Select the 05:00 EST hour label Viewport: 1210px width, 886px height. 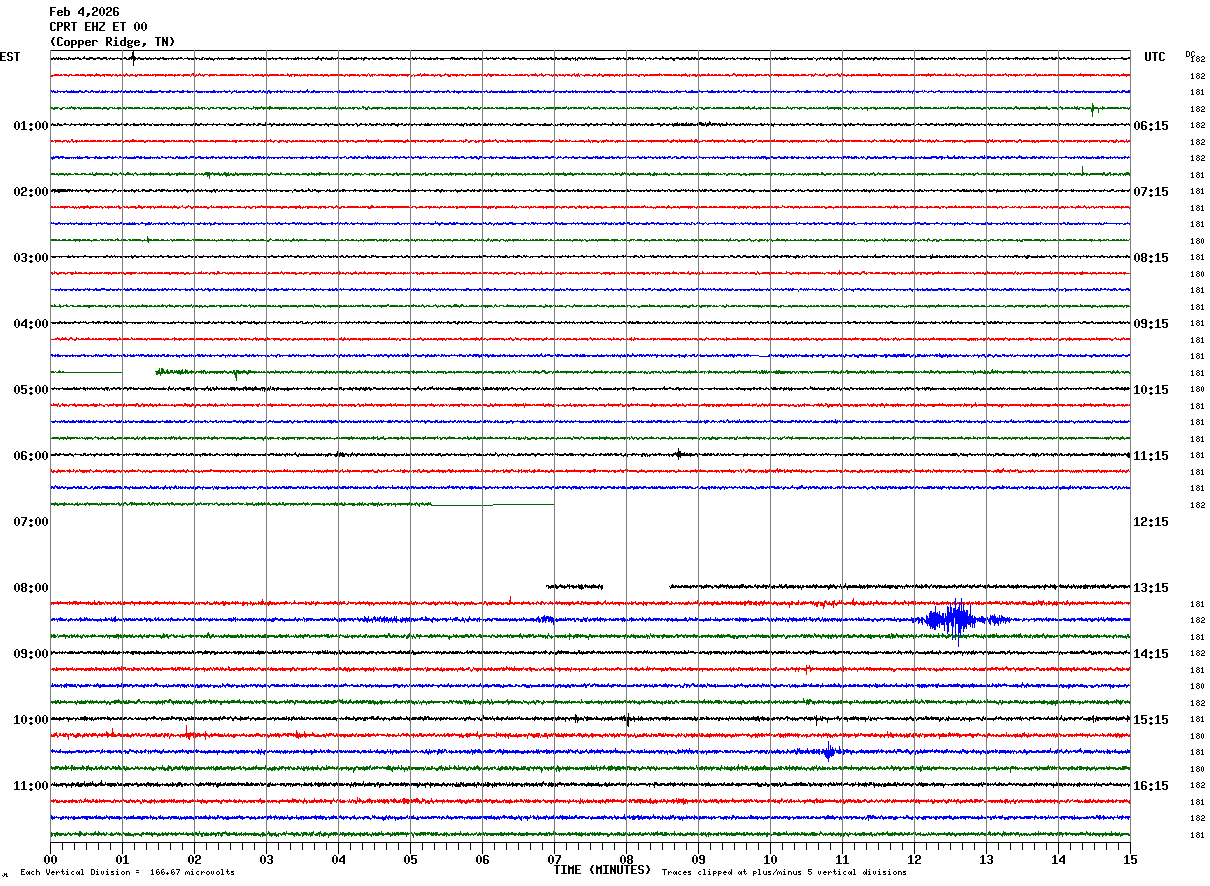[x=30, y=390]
